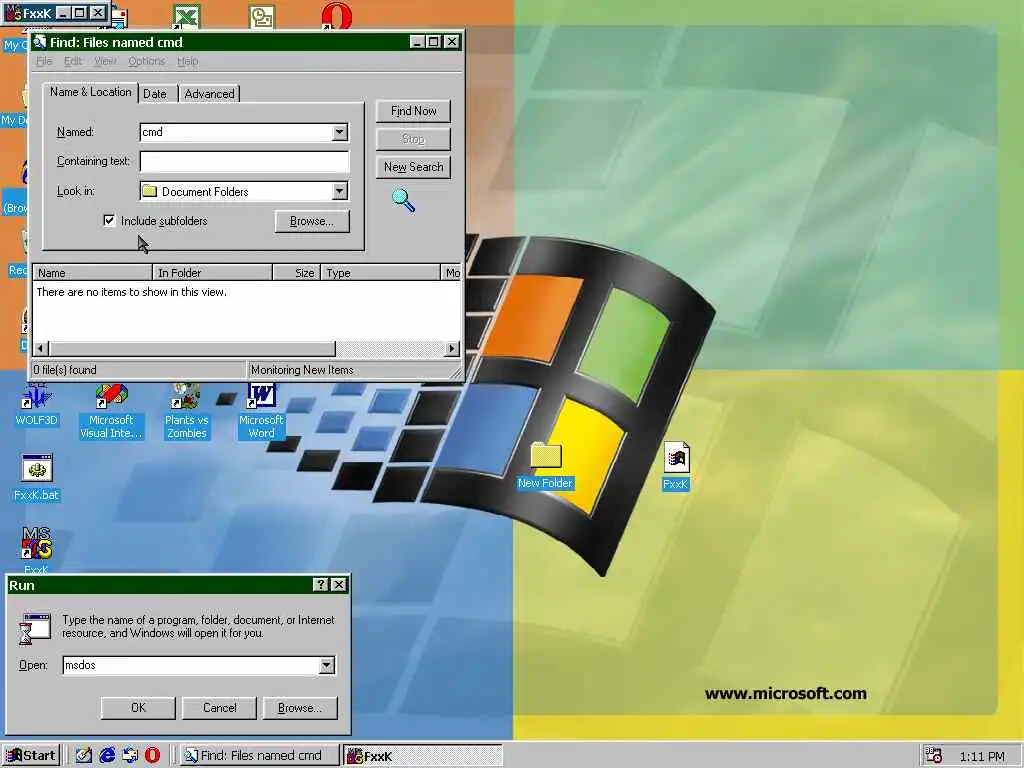
Task: Select the New Folder icon on desktop
Action: point(545,465)
